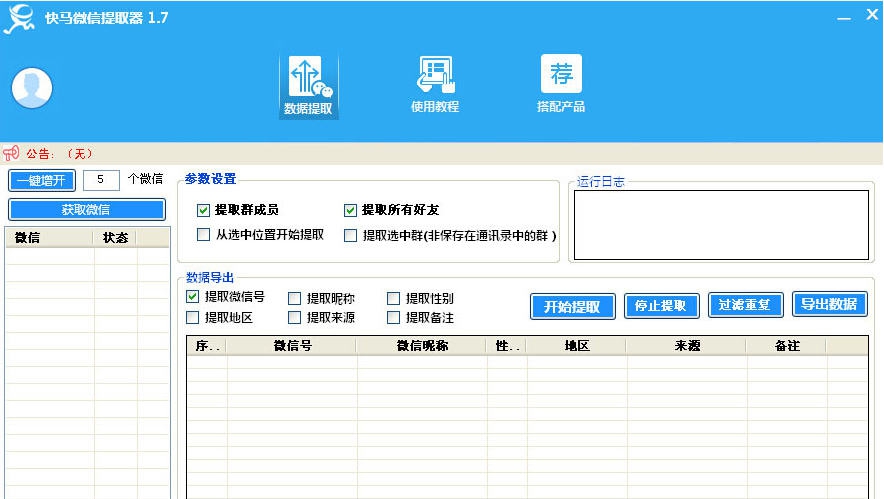Screen dimensions: 884x499
Task: Uncheck 提取所有好友 checkbox
Action: pos(350,210)
